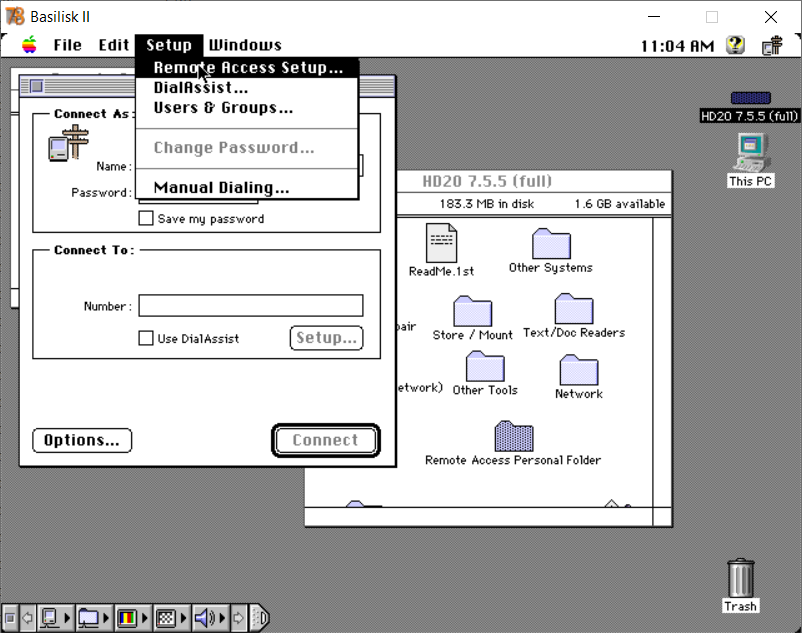Click the Control Strip right scroll arrow
This screenshot has height=633, width=802.
[x=238, y=618]
